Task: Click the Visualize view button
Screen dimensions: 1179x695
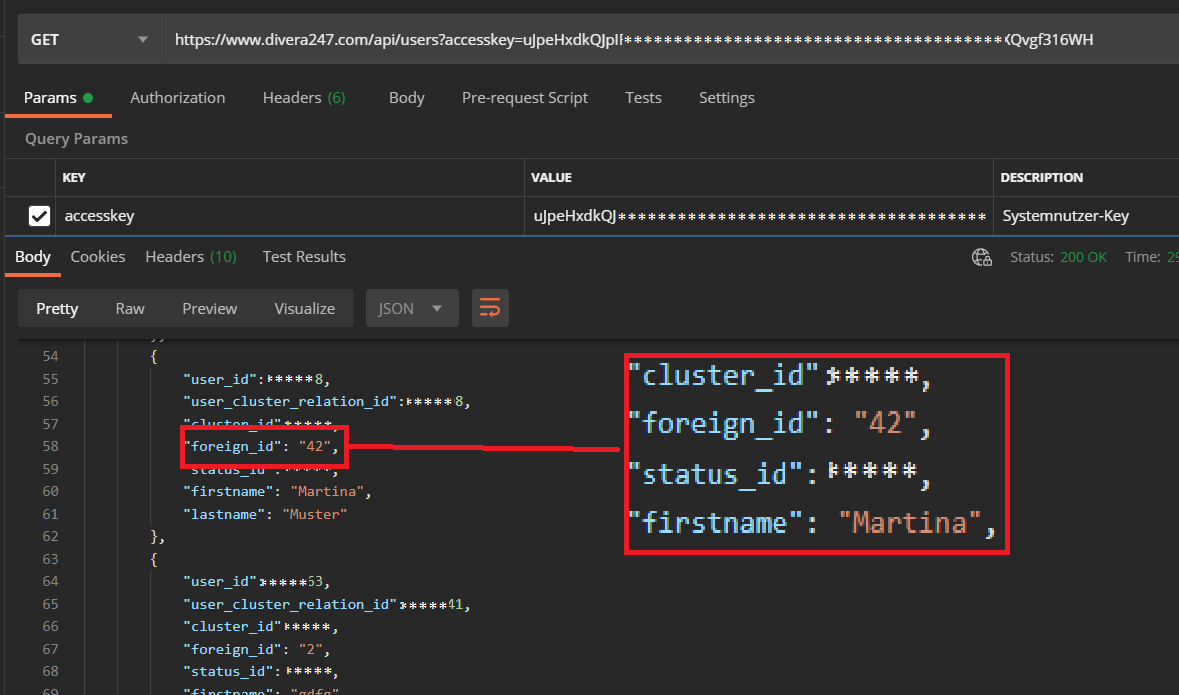Action: click(304, 308)
